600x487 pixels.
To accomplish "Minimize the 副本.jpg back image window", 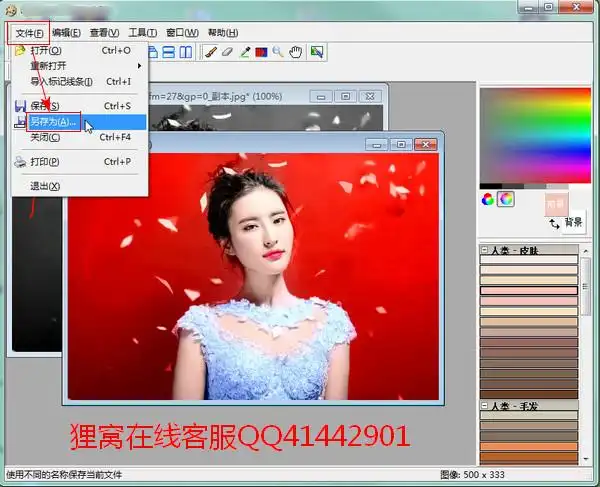I will (321, 96).
